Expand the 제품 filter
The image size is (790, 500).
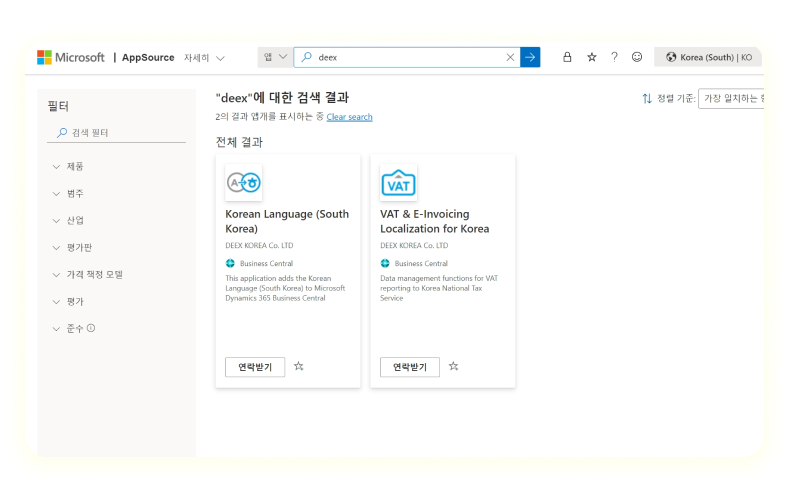(68, 166)
